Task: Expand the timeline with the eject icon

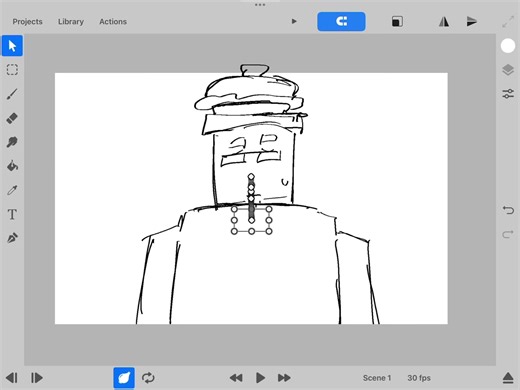Action: pyautogui.click(x=508, y=378)
